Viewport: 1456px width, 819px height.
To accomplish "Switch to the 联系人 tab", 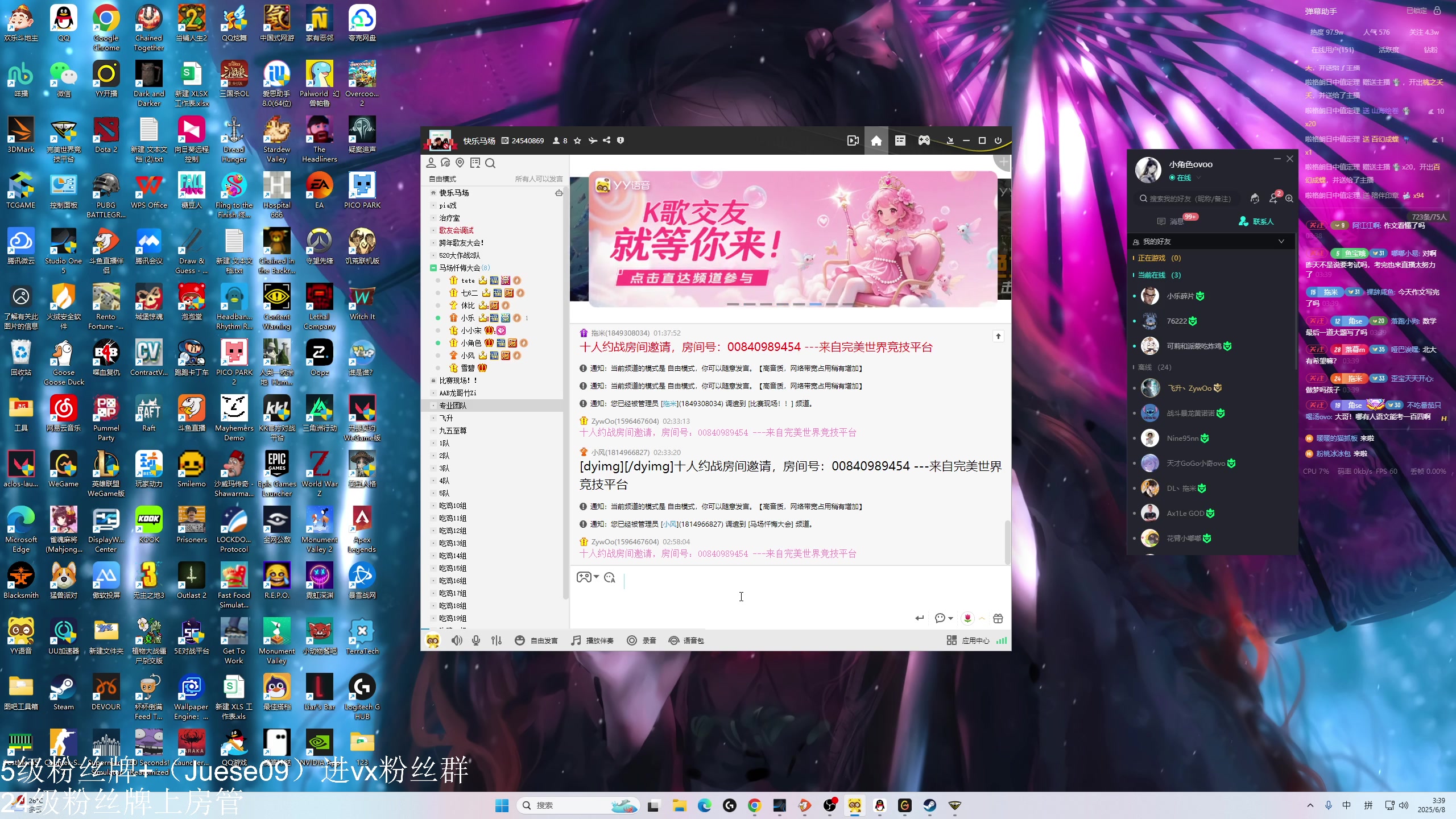I will pos(1256,221).
